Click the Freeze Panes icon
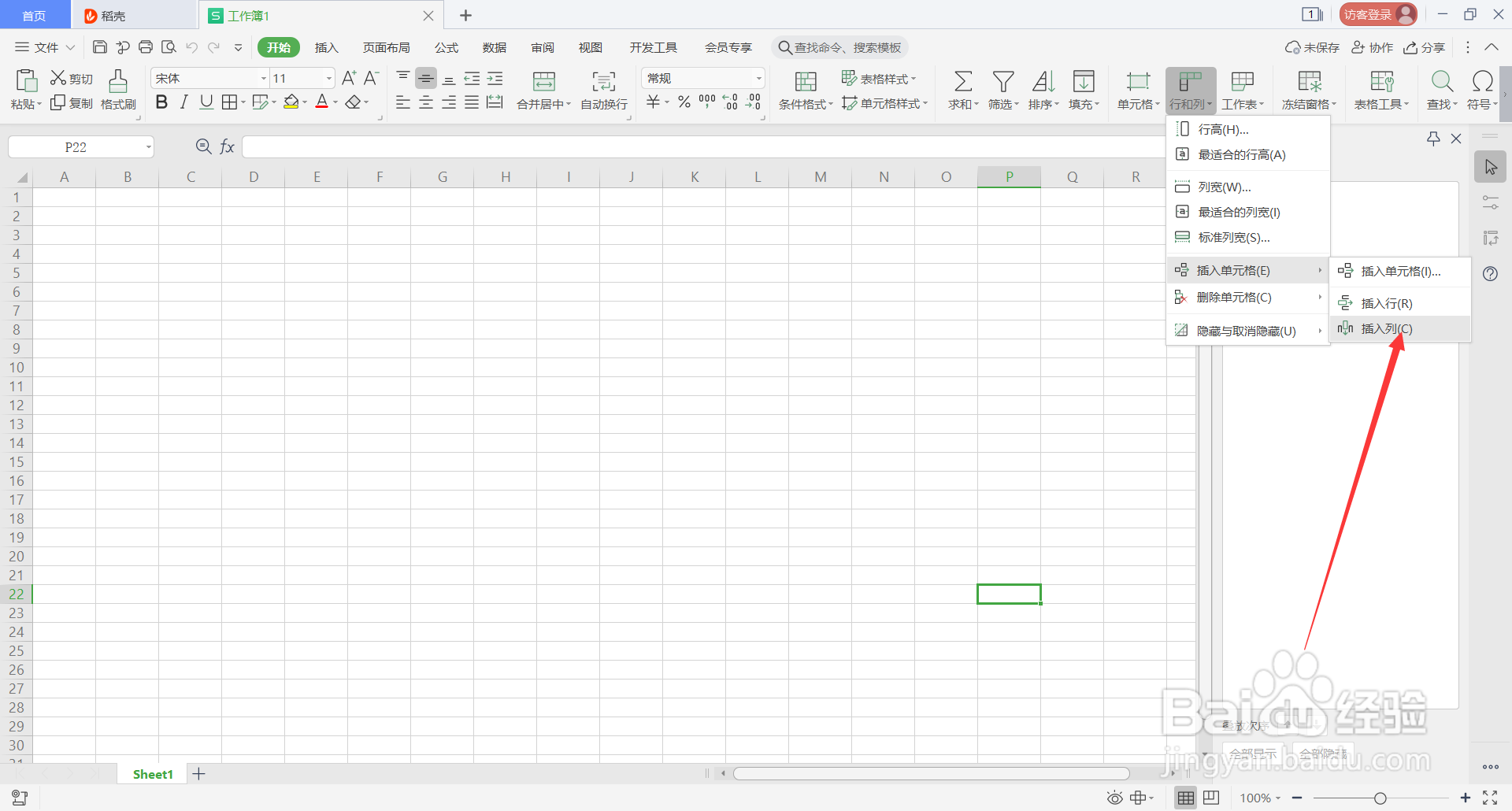This screenshot has width=1512, height=811. (1310, 81)
